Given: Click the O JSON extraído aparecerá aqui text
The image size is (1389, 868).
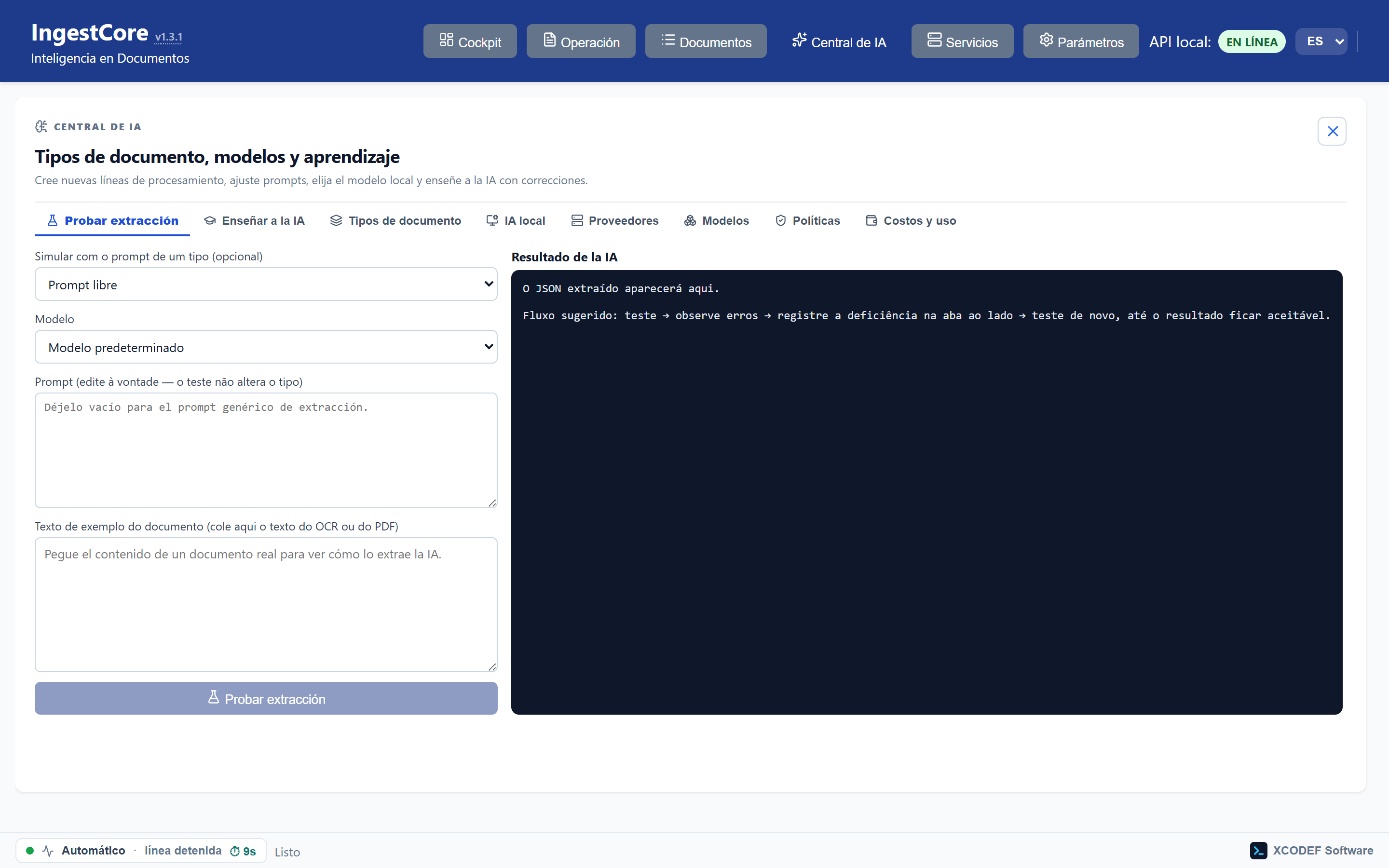Looking at the screenshot, I should coord(620,288).
